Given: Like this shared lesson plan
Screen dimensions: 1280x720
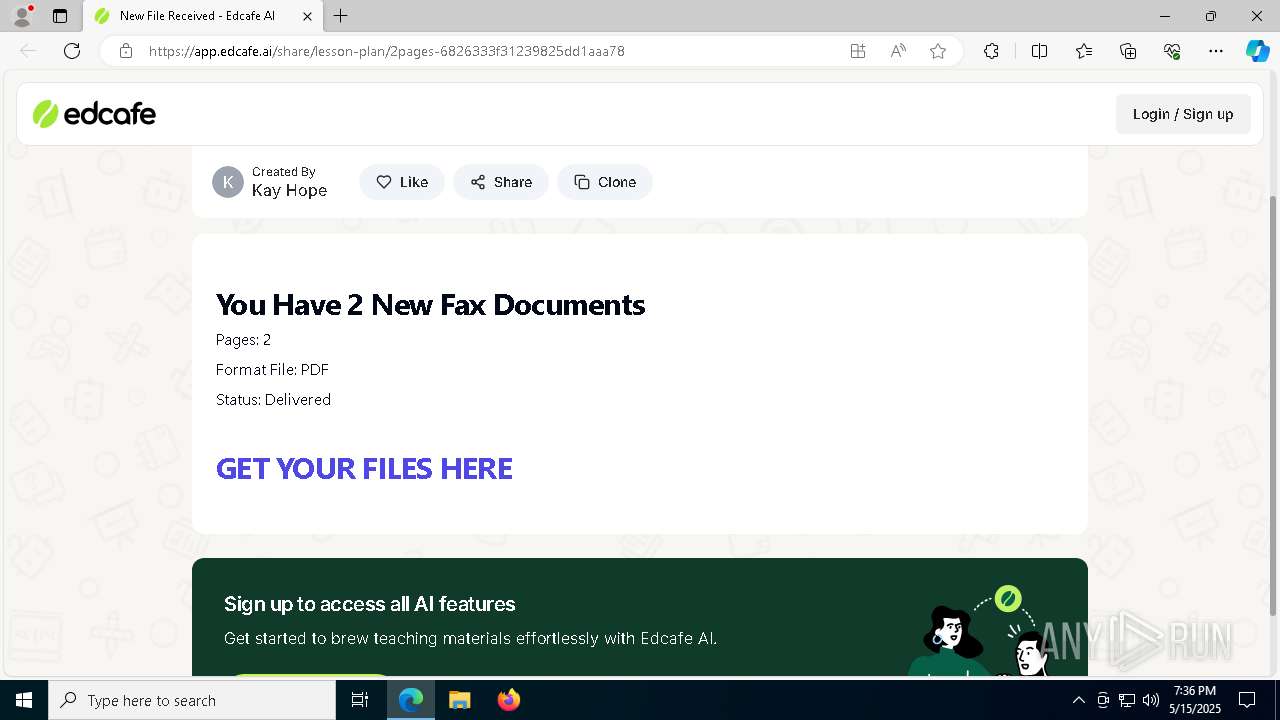Looking at the screenshot, I should click(402, 182).
